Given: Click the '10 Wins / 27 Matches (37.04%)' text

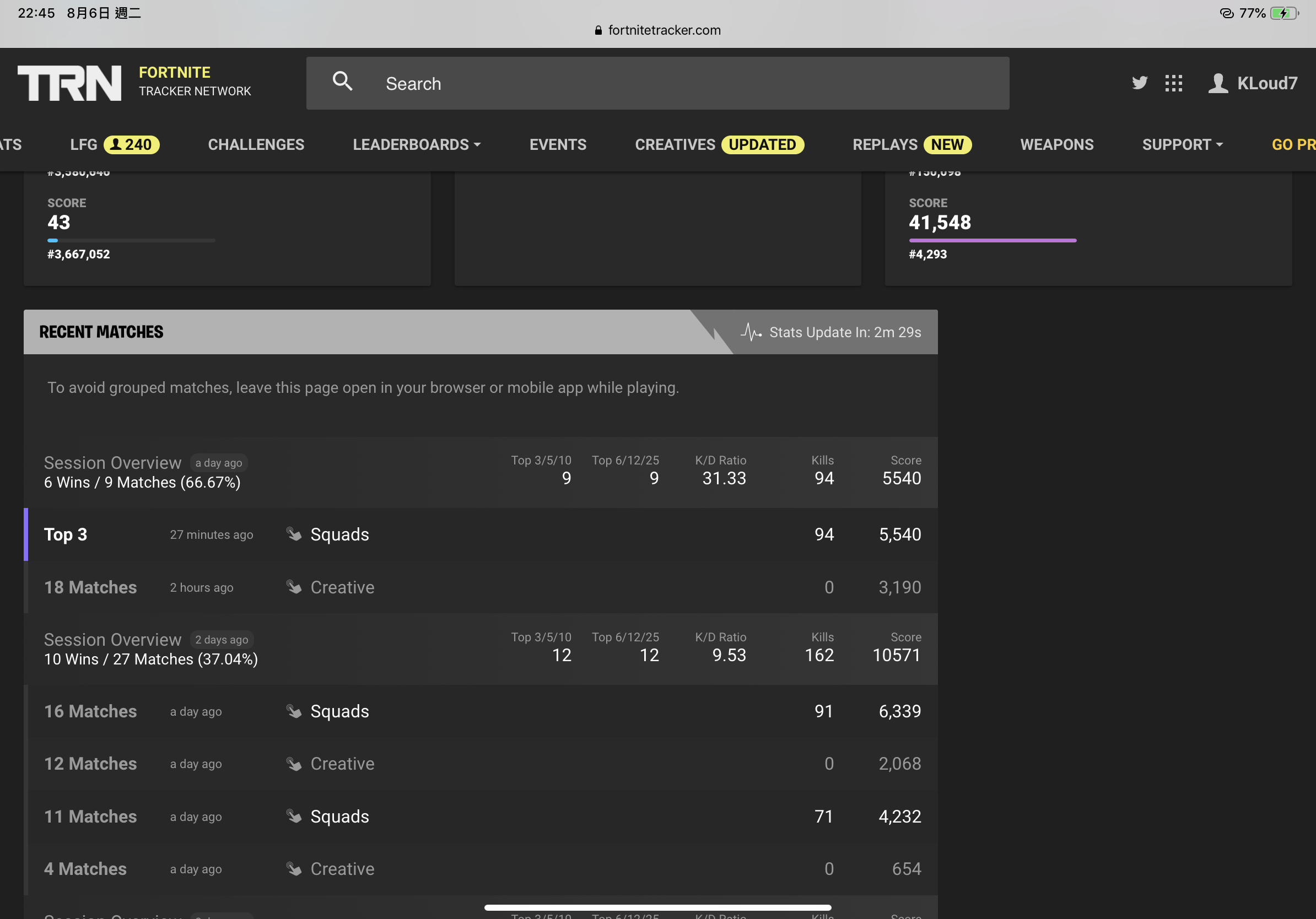Looking at the screenshot, I should (151, 659).
